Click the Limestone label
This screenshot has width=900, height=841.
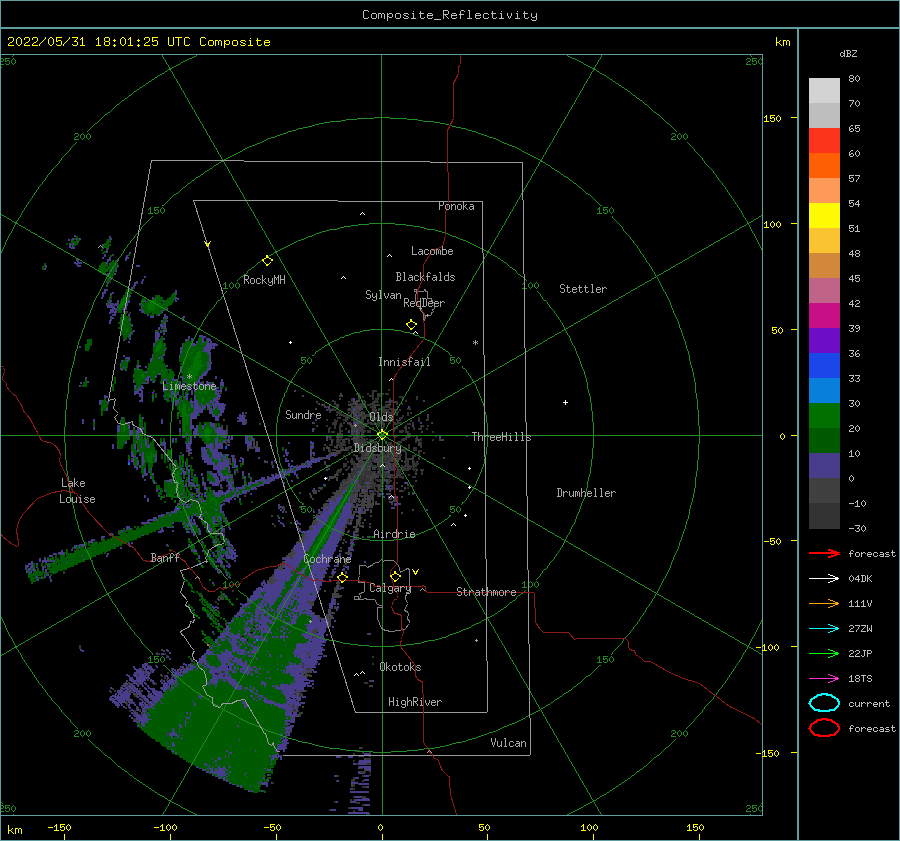click(189, 386)
